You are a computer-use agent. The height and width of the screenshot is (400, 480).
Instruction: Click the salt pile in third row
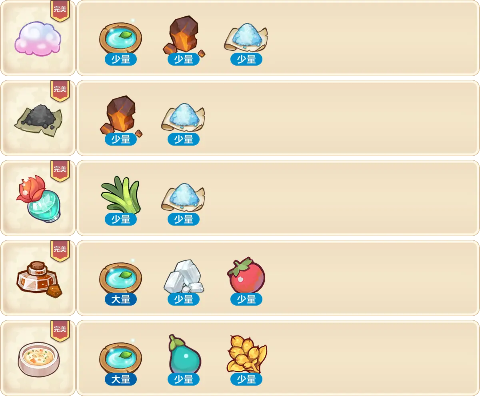click(x=183, y=197)
